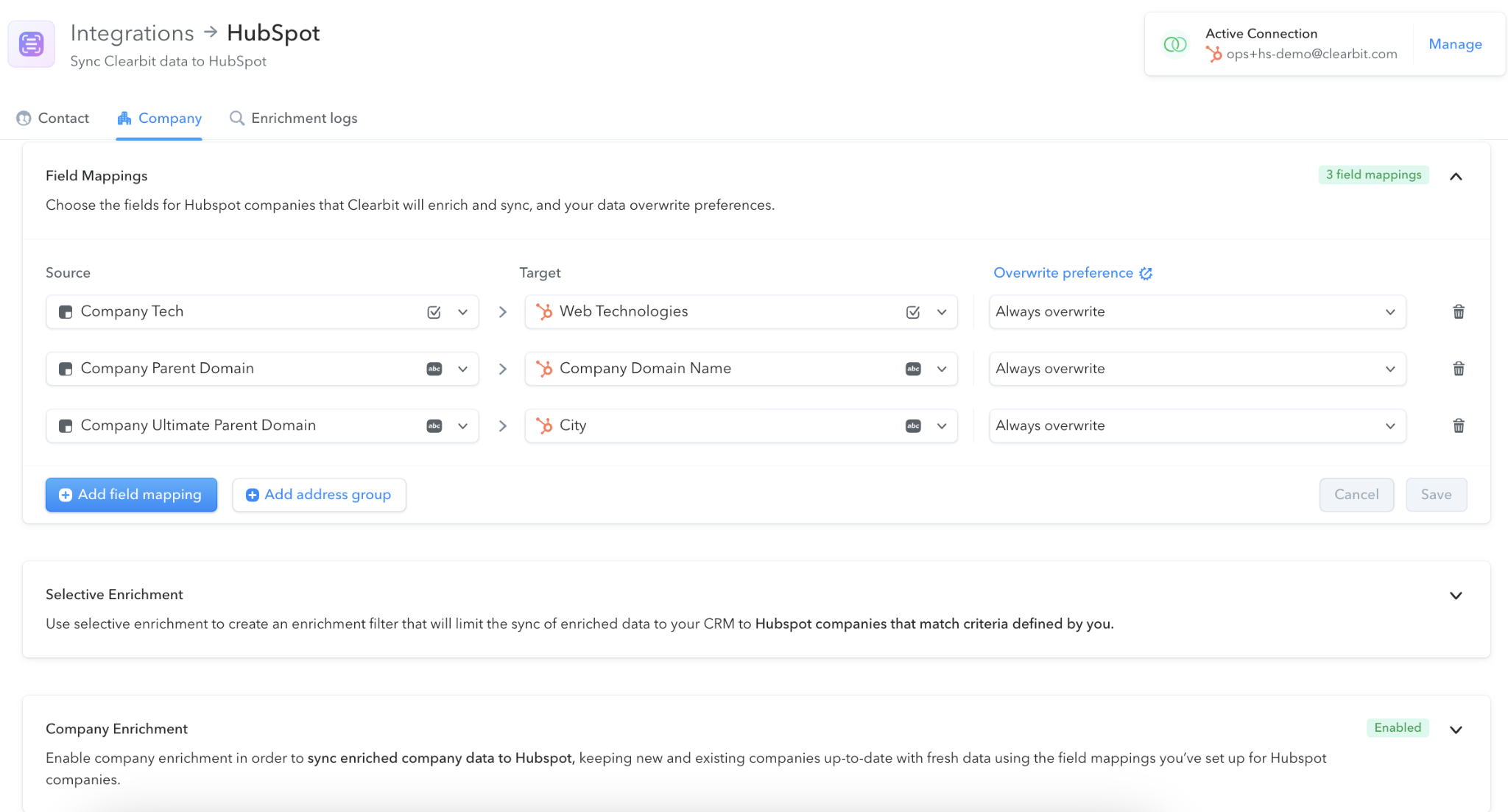The height and width of the screenshot is (812, 1508).
Task: Click the Active Connection label
Action: pos(1261,34)
